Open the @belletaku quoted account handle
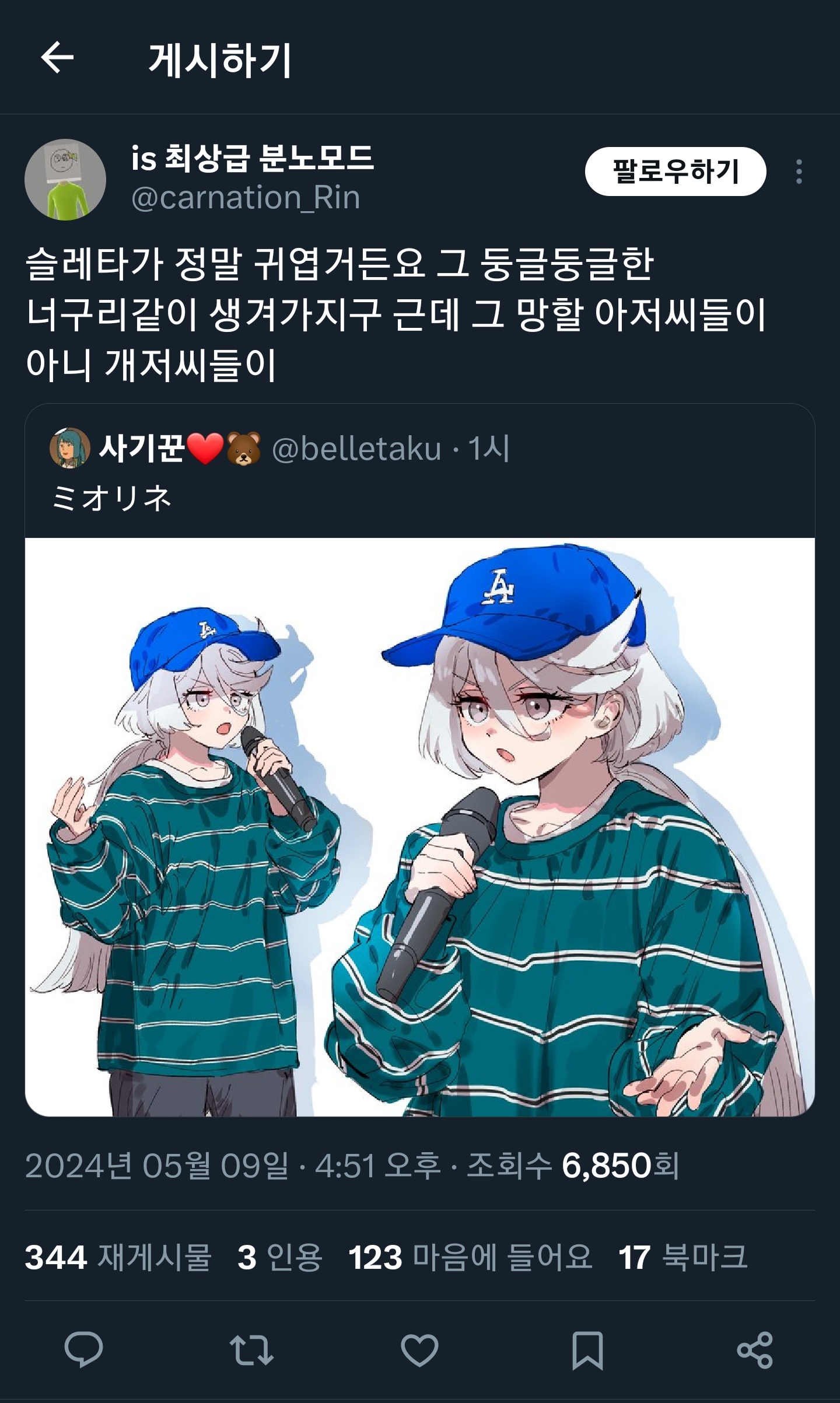This screenshot has width=840, height=1403. [x=356, y=449]
